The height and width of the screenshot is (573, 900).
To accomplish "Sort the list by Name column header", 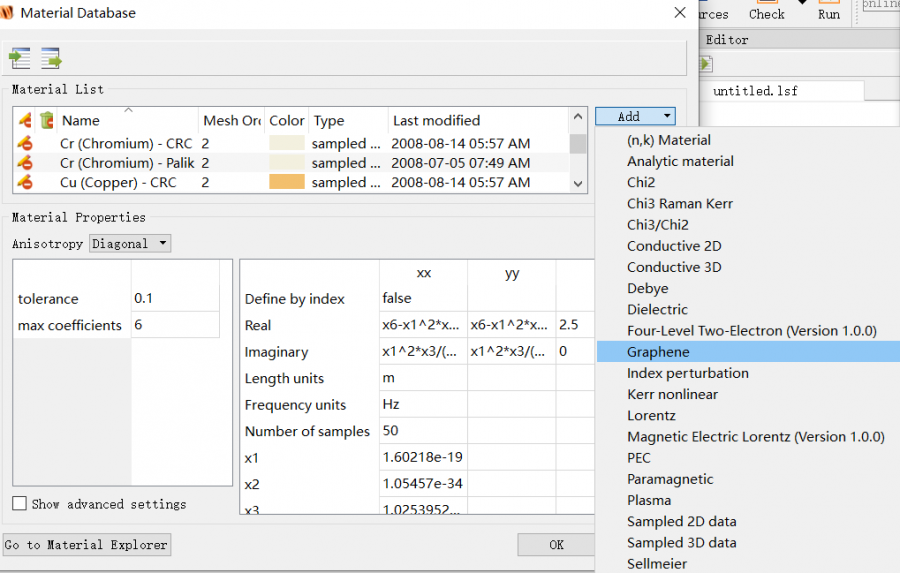I will coord(80,121).
